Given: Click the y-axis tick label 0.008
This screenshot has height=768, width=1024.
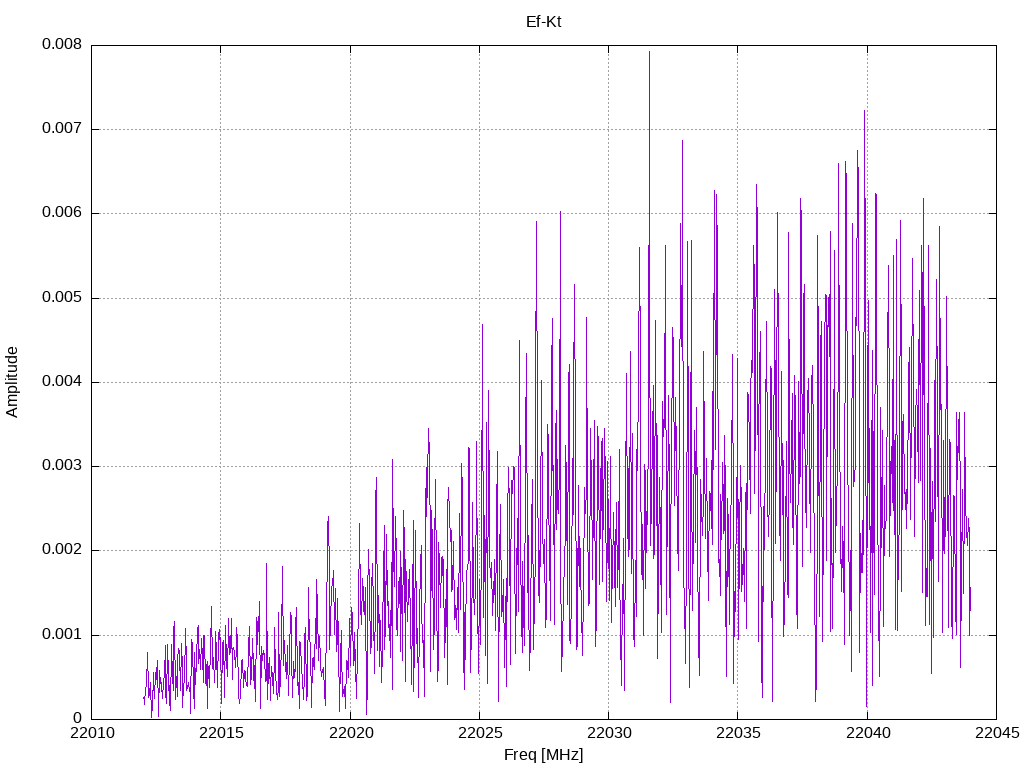Looking at the screenshot, I should pyautogui.click(x=62, y=44).
